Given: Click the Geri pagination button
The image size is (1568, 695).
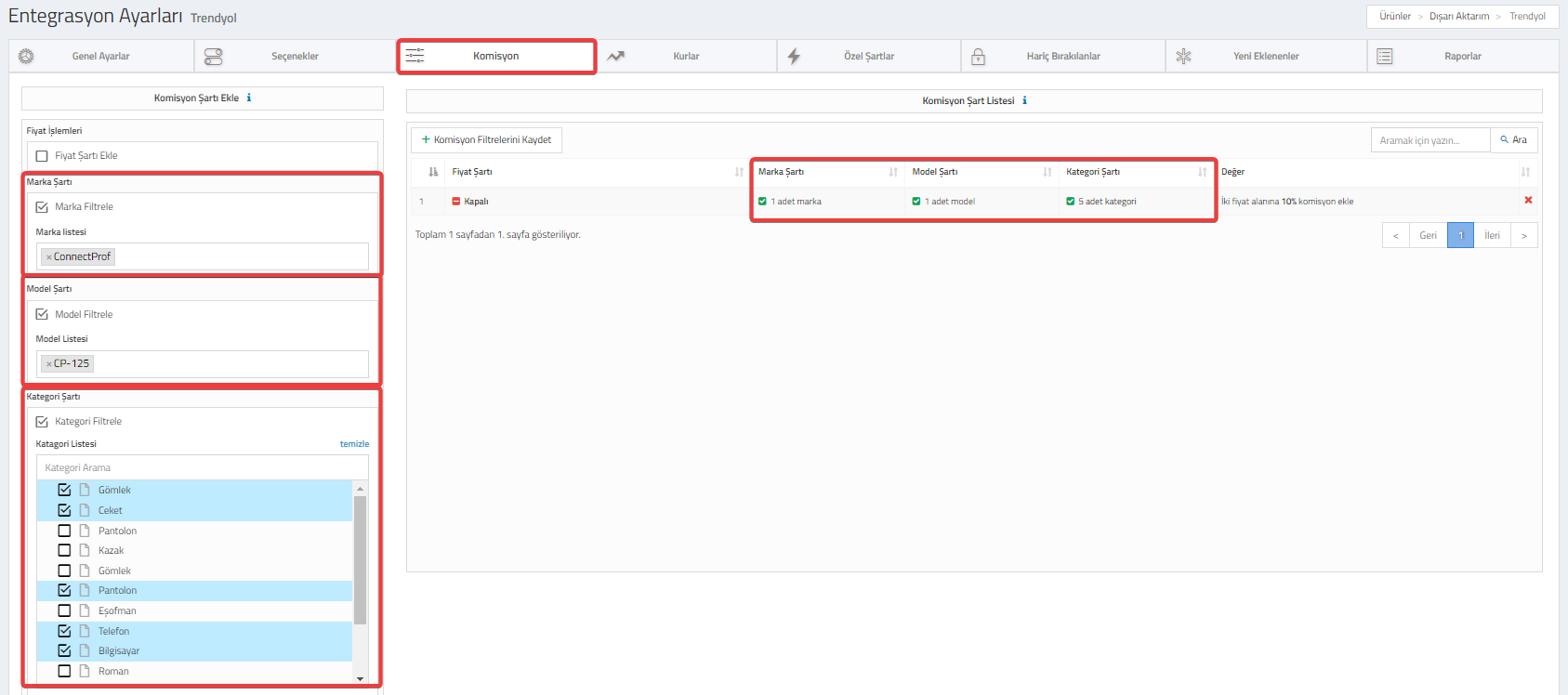Looking at the screenshot, I should point(1428,235).
